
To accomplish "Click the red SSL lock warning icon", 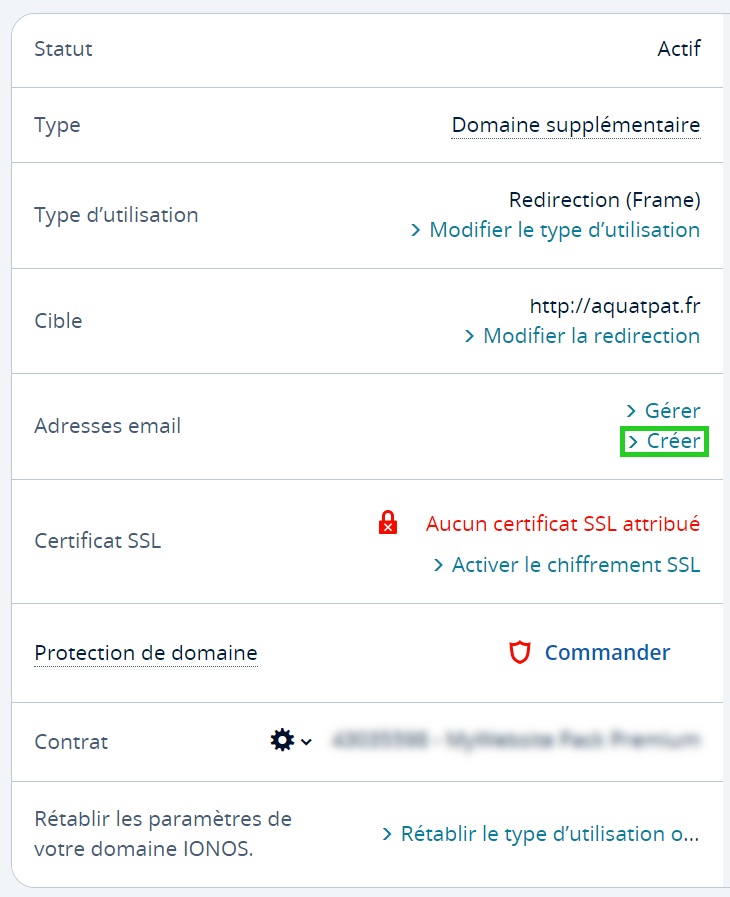I will coord(388,522).
